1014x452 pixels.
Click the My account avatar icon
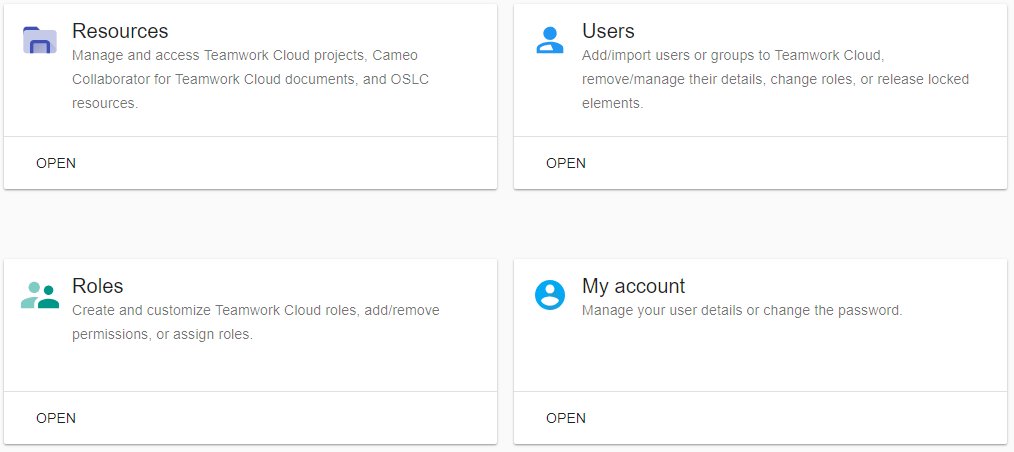click(x=550, y=295)
